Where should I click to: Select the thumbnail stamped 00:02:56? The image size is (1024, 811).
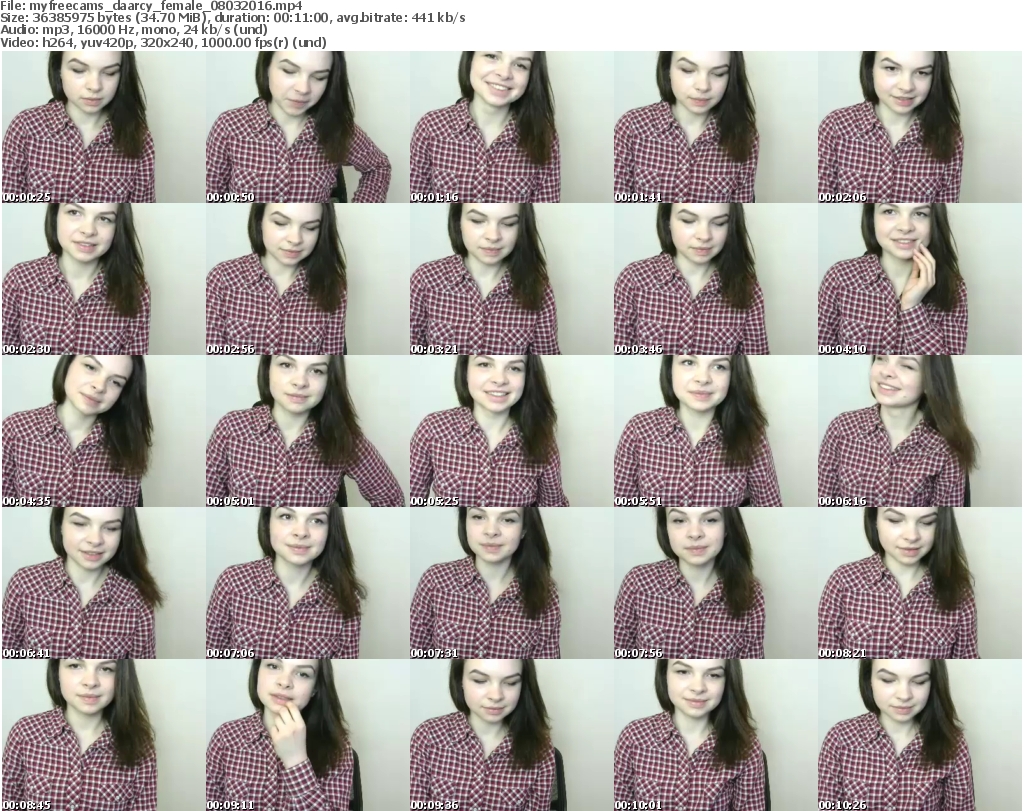click(308, 279)
